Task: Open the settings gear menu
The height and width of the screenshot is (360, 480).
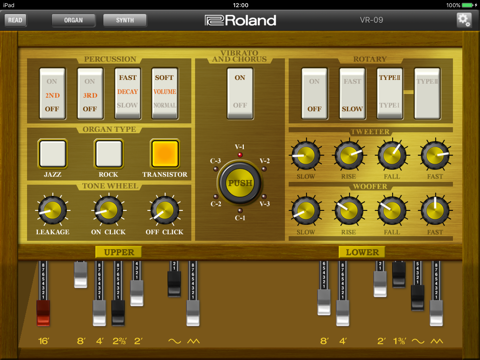Action: click(464, 20)
